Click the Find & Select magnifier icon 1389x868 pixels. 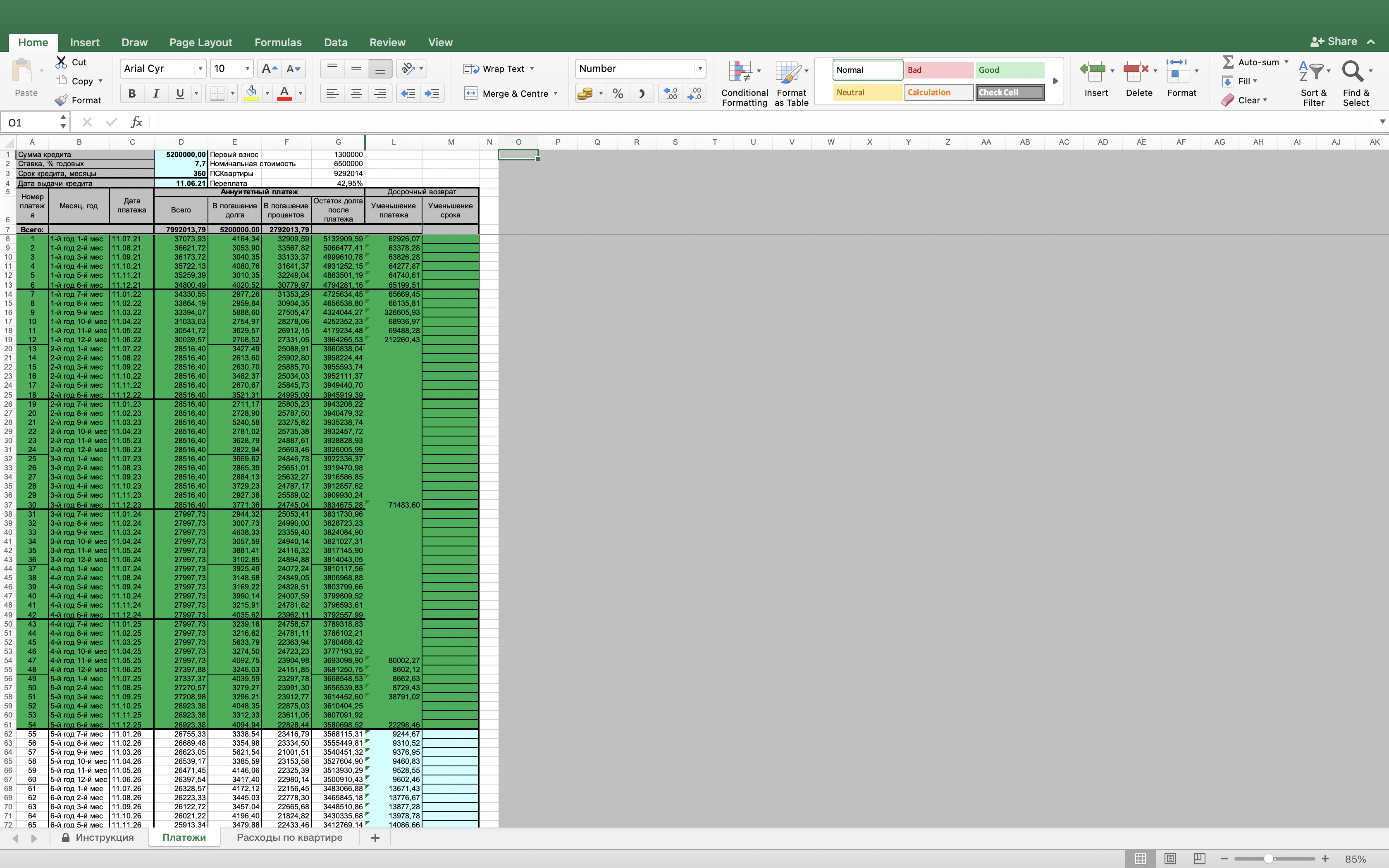tap(1352, 72)
